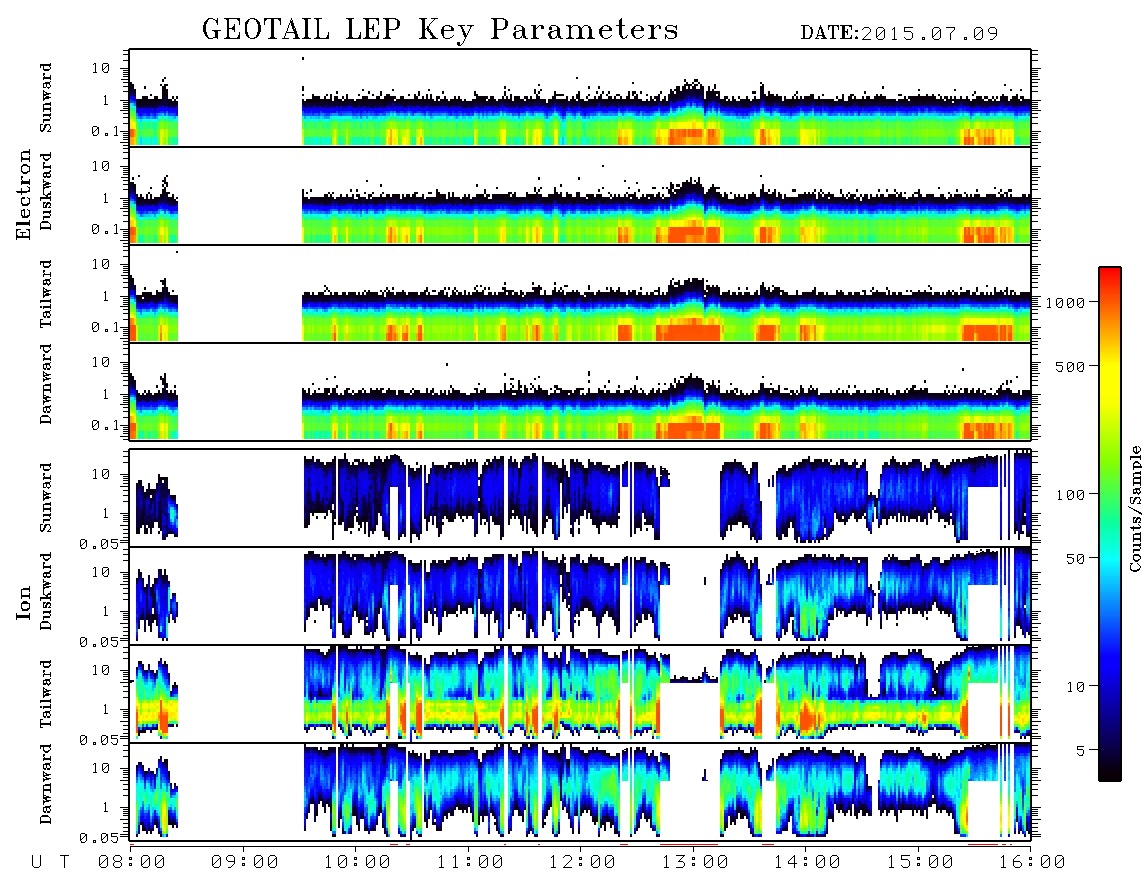Click the Electron group axis label
Image resolution: width=1142 pixels, height=880 pixels.
pos(23,195)
